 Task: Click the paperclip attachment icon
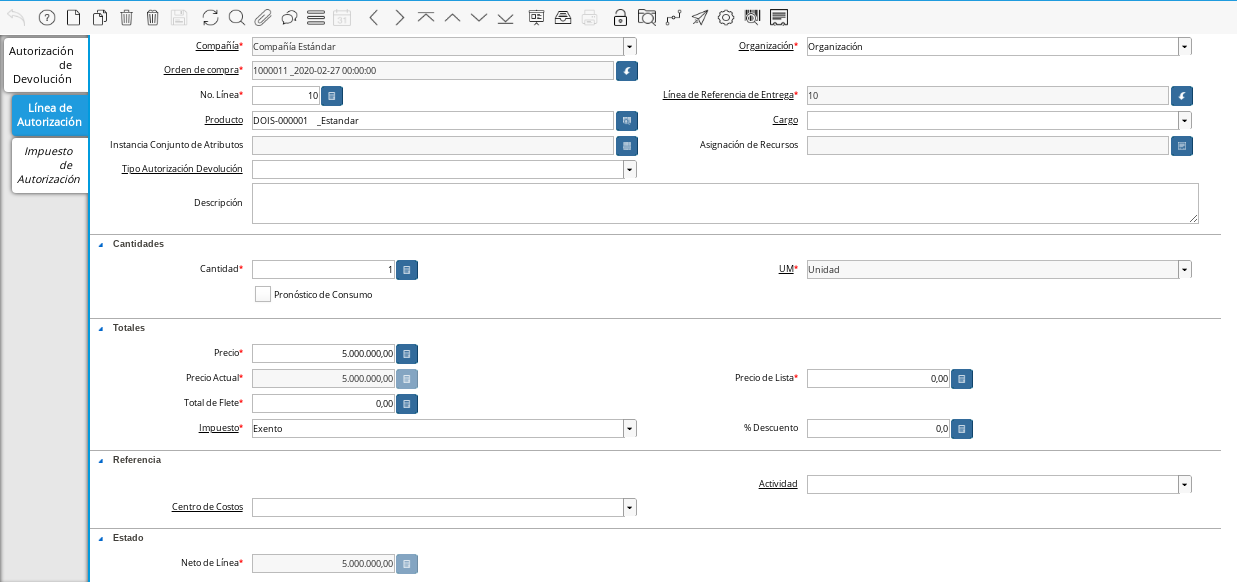[263, 17]
